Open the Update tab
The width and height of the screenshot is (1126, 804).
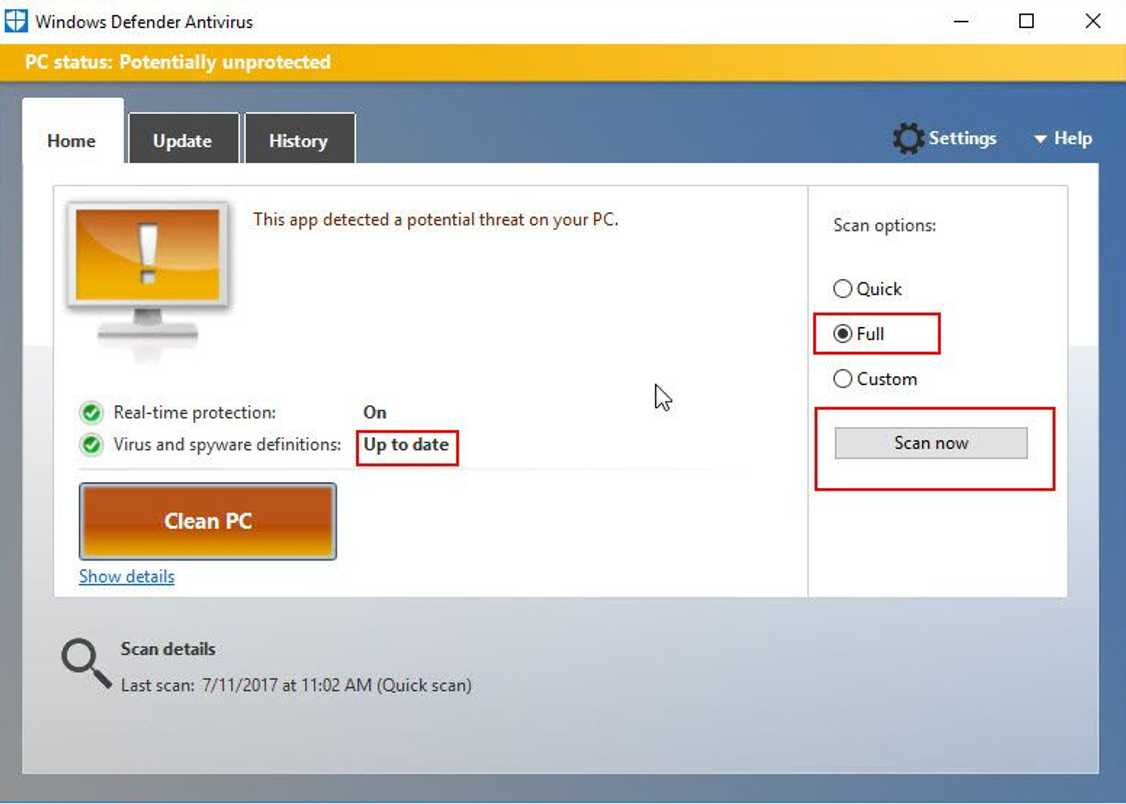click(x=183, y=141)
